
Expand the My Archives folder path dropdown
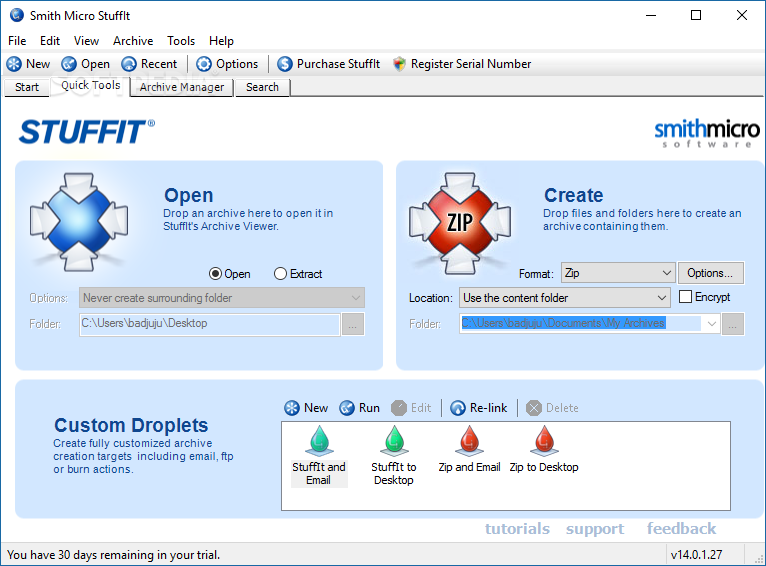point(712,323)
